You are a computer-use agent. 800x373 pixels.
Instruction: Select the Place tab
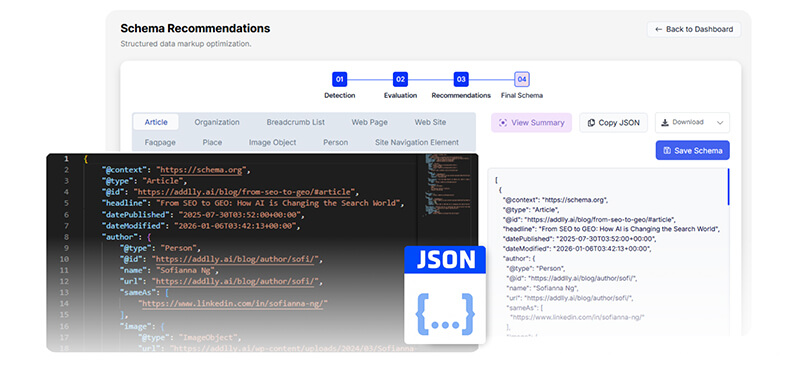tap(212, 142)
